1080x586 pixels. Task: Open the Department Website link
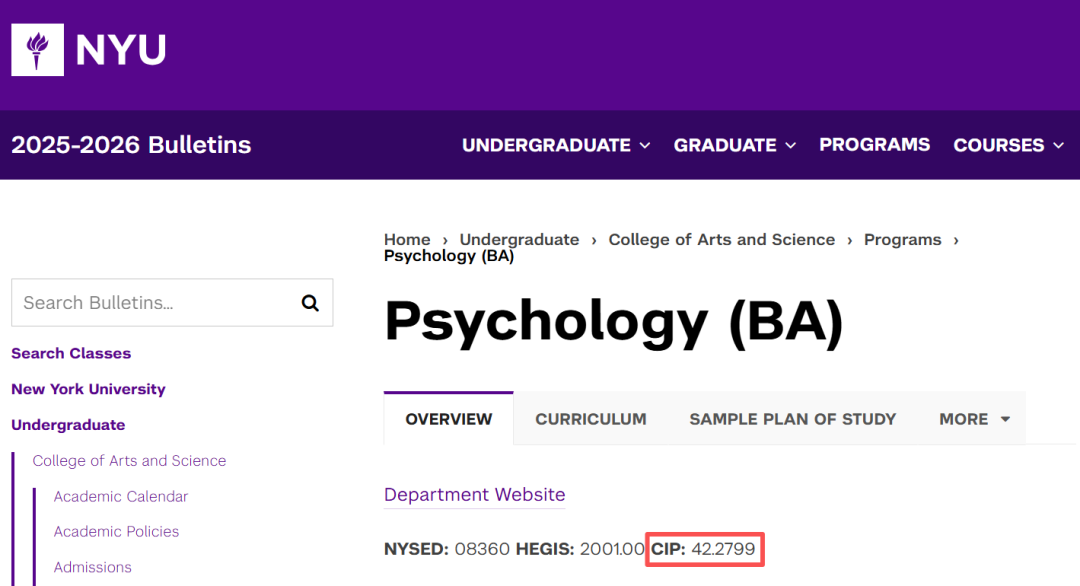pyautogui.click(x=474, y=495)
